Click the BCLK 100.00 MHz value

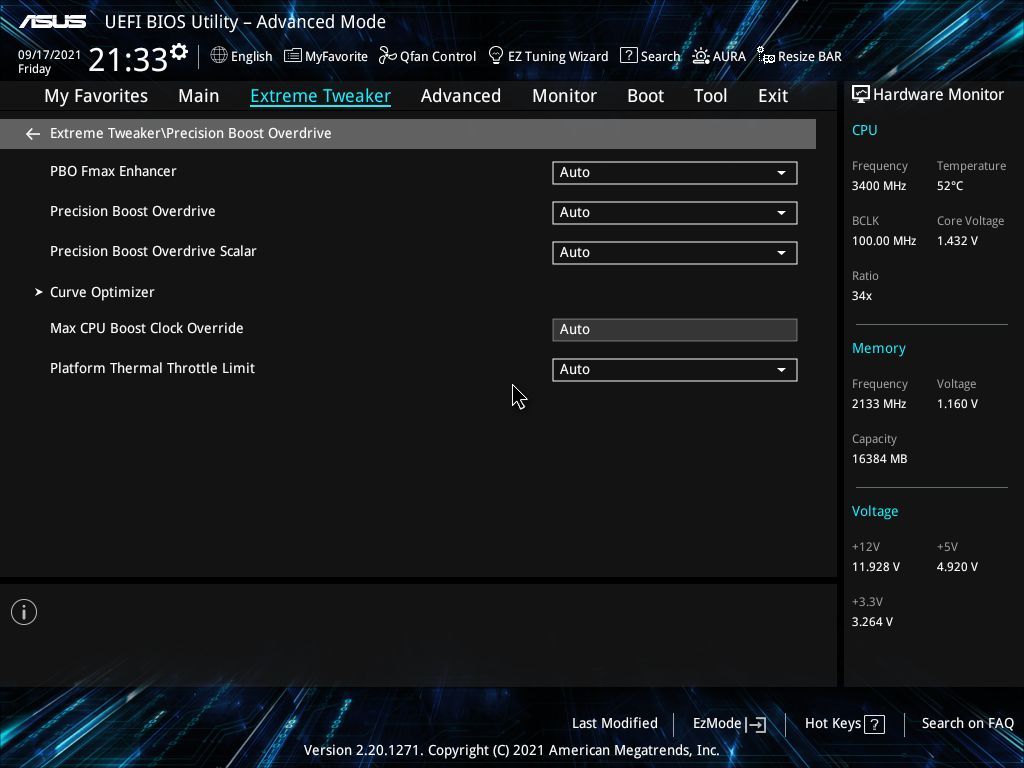[884, 241]
